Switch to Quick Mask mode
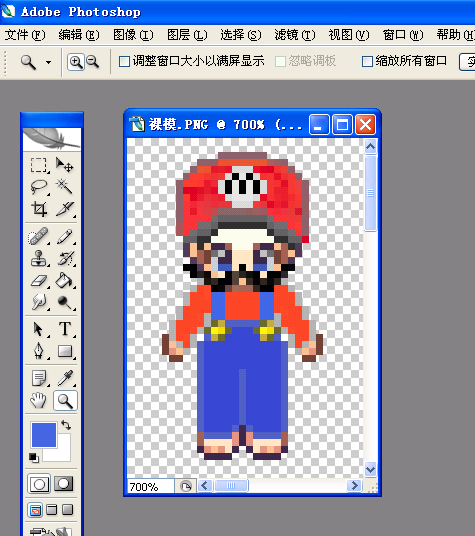Image resolution: width=475 pixels, height=536 pixels. click(64, 483)
